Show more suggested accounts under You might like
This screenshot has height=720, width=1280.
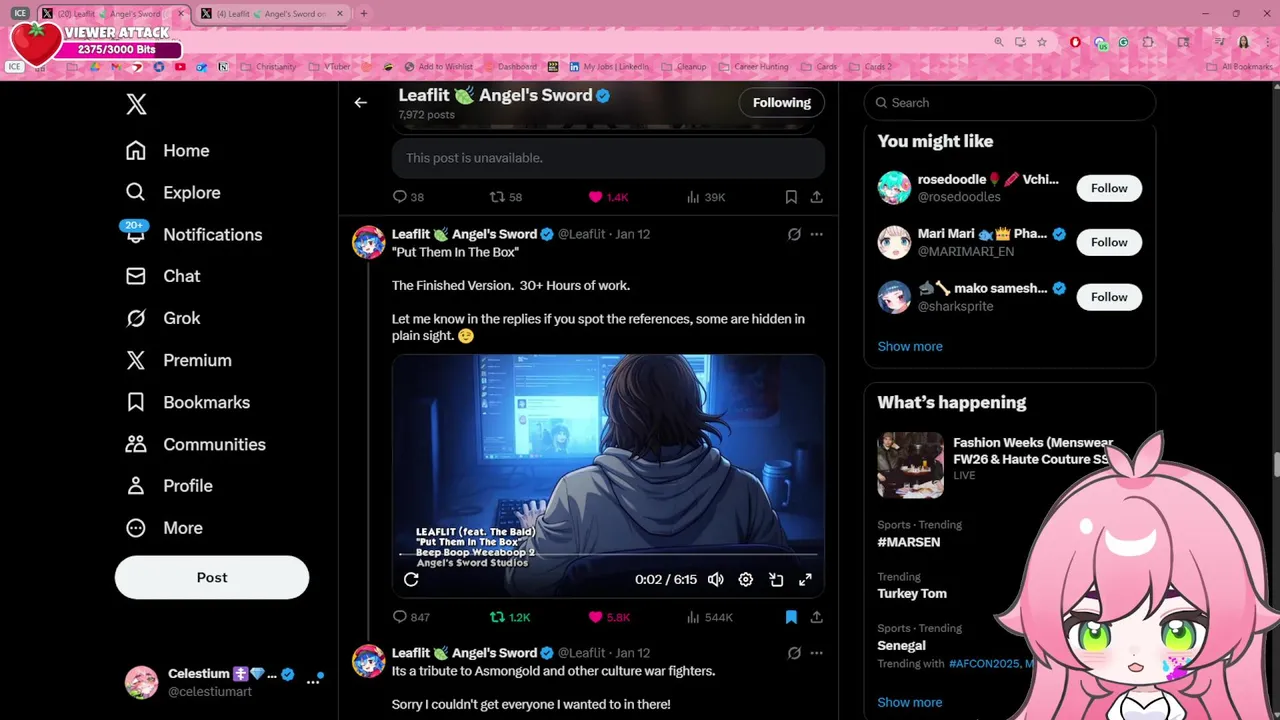910,346
